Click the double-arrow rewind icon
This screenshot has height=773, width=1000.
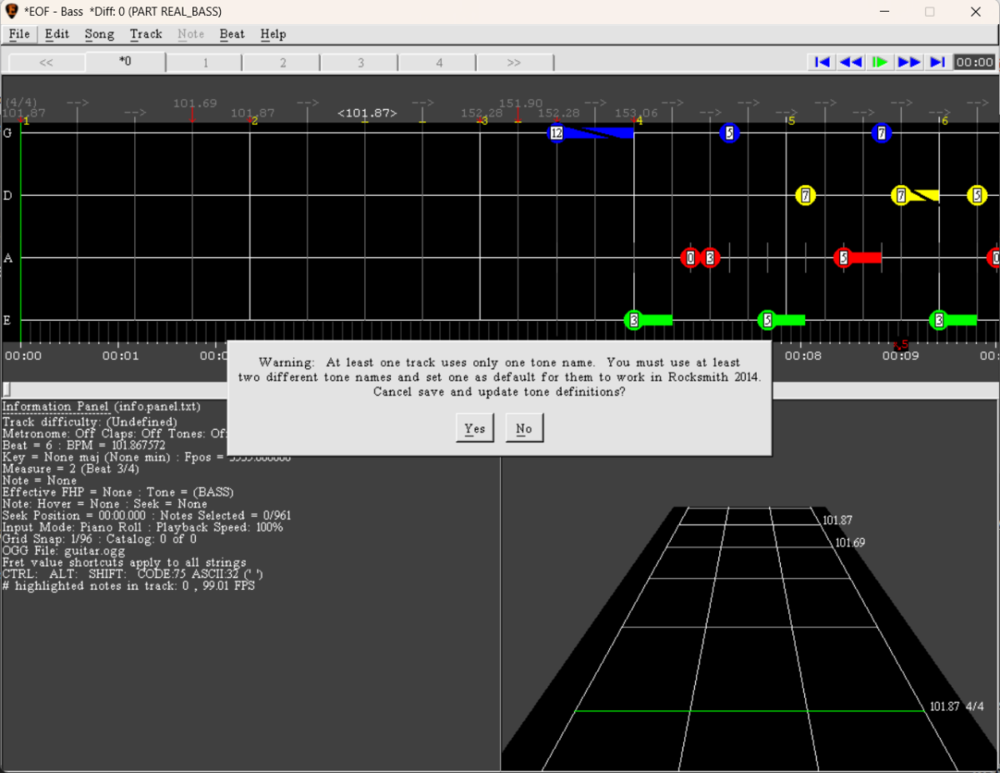coord(851,62)
